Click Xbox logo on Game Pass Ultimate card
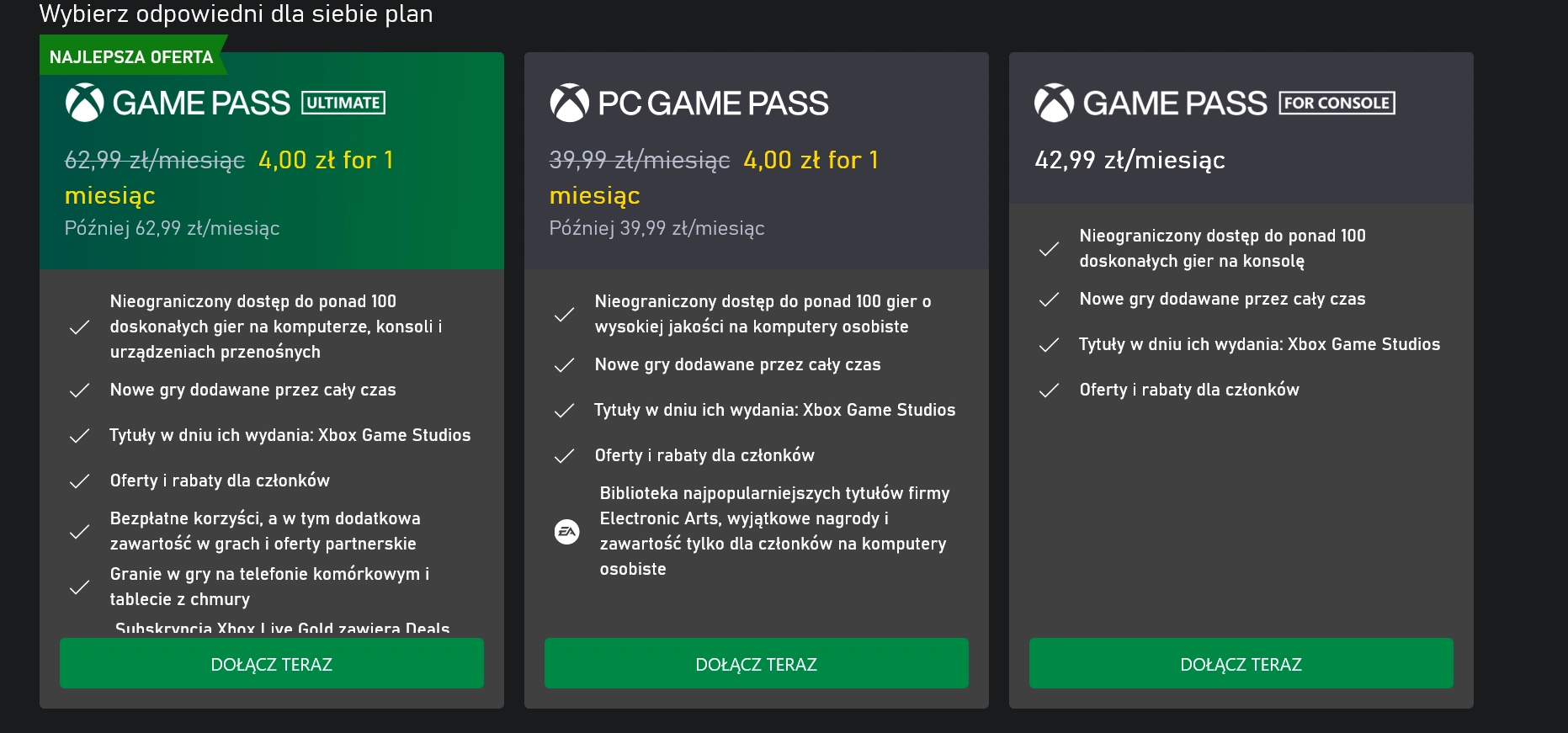Screen dimensions: 1568x733 click(84, 103)
